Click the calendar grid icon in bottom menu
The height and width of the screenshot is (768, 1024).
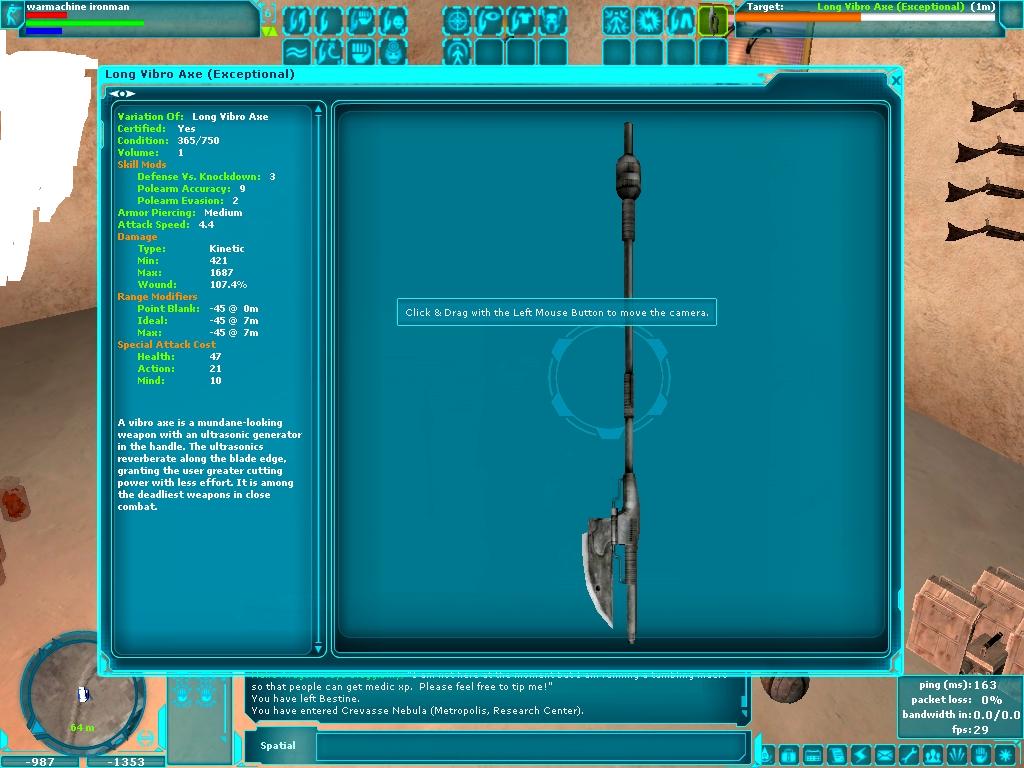(812, 756)
